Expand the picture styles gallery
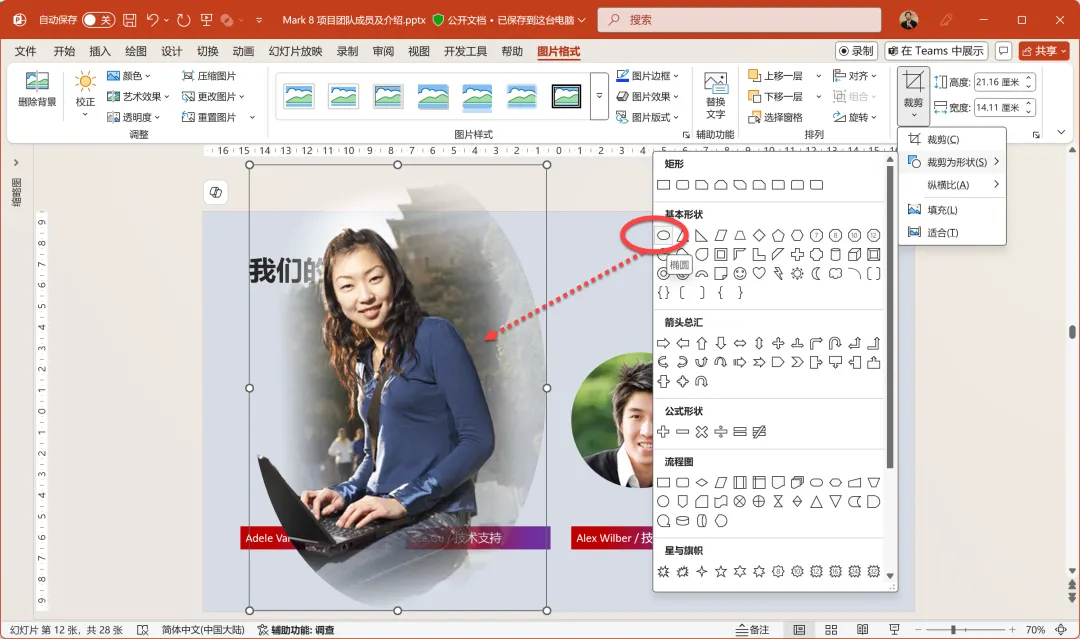1080x639 pixels. [x=600, y=96]
